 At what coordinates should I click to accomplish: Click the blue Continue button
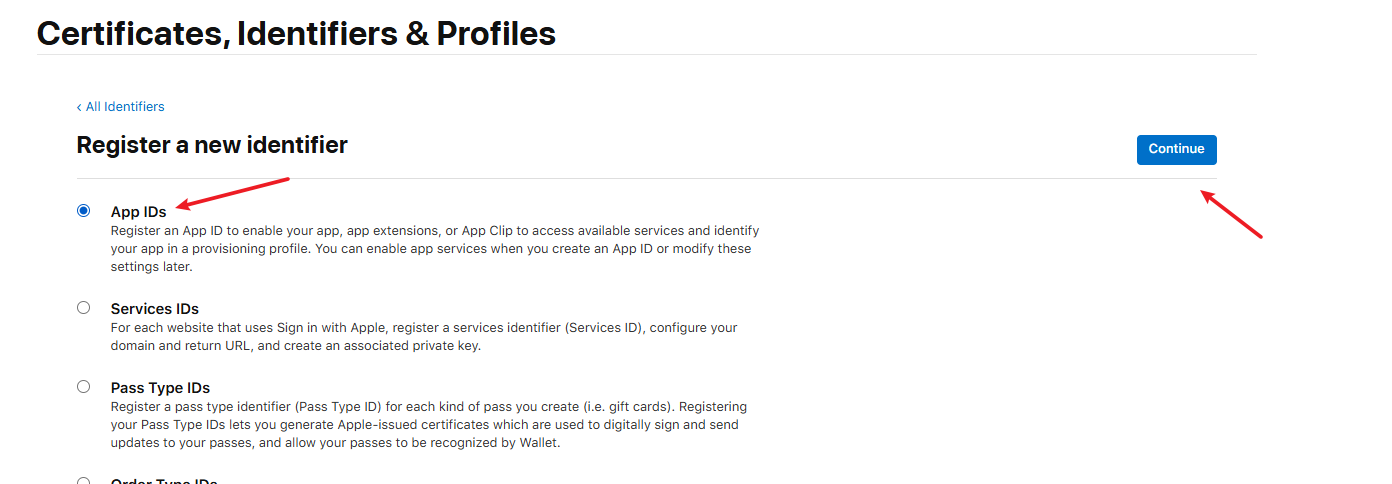coord(1176,149)
